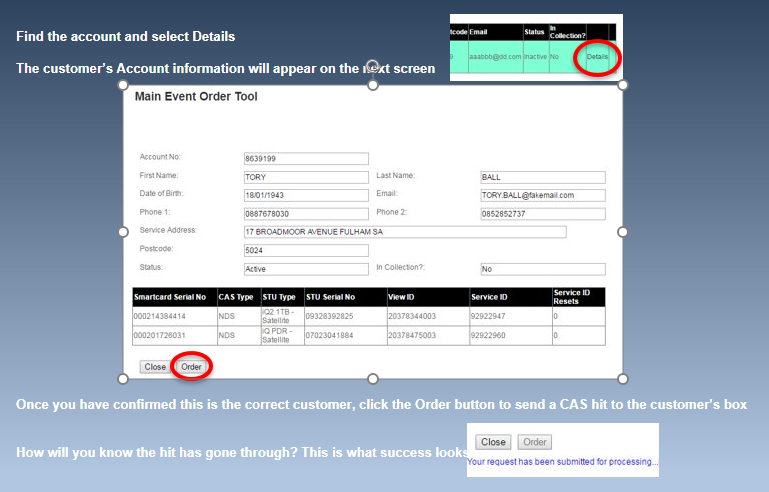Select the Service Address field 17 BROADMOOR AVENUE

pos(405,232)
